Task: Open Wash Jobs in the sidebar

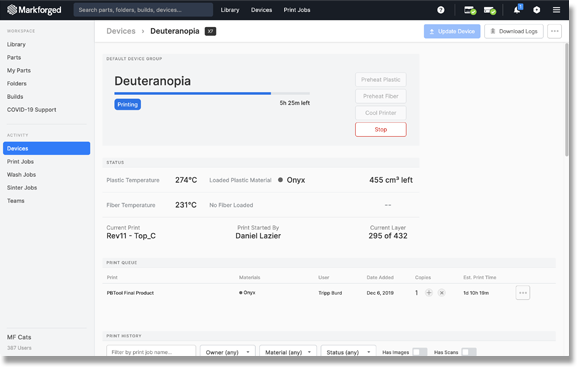Action: 21,174
